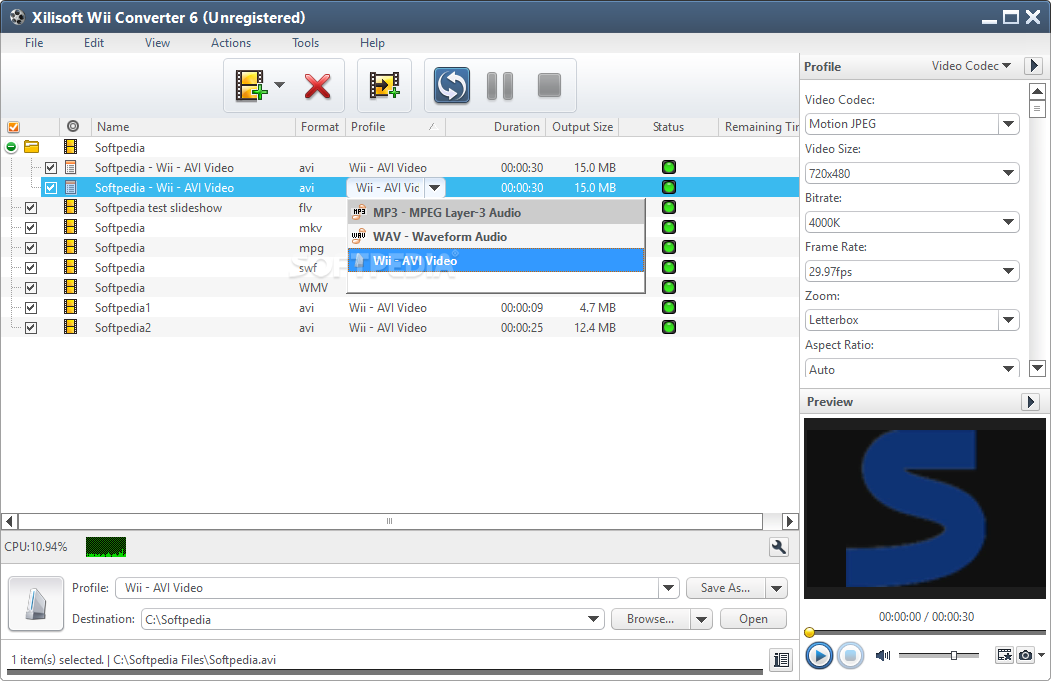Click the folder icon of Softpedia group
The image size is (1051, 681).
(32, 146)
